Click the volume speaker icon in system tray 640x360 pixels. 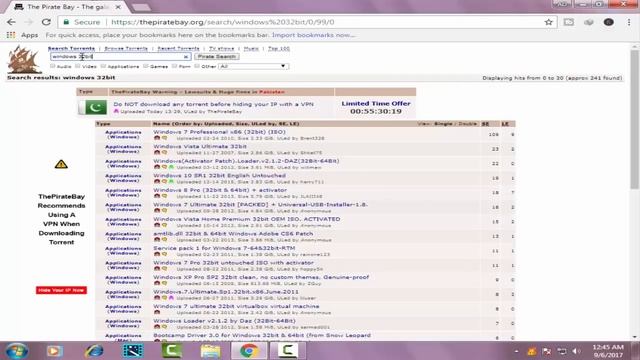coord(576,351)
